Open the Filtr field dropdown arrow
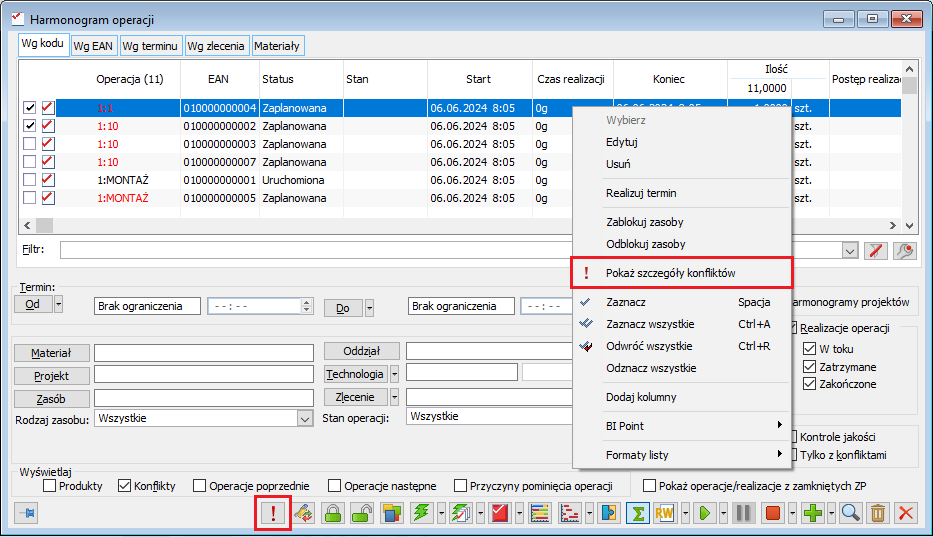 point(850,251)
